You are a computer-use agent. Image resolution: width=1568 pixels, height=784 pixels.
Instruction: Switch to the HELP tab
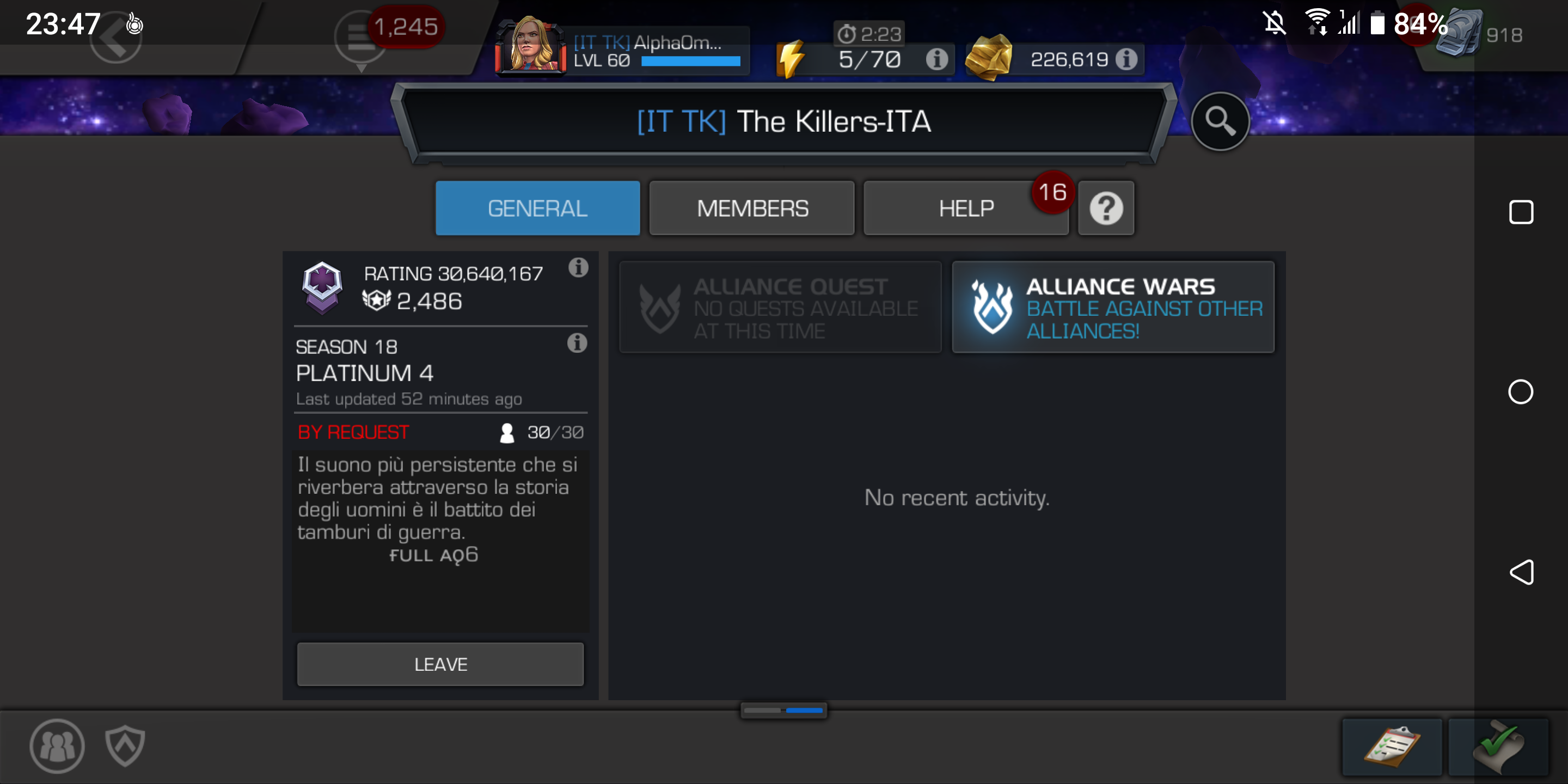tap(966, 208)
